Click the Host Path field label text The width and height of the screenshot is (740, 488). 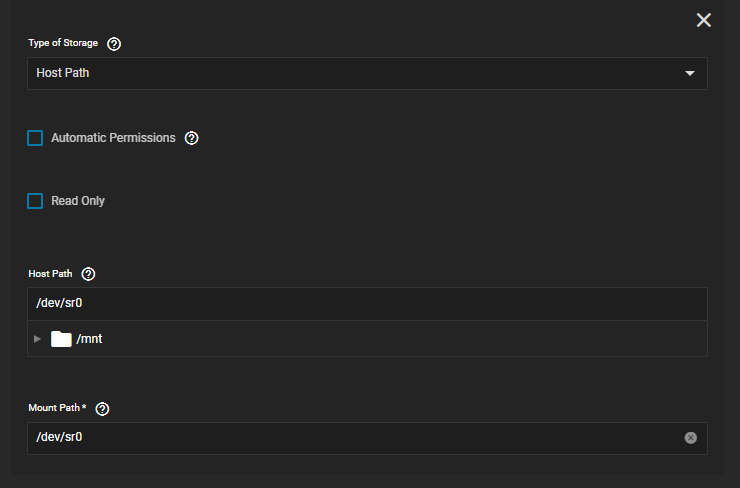(50, 274)
